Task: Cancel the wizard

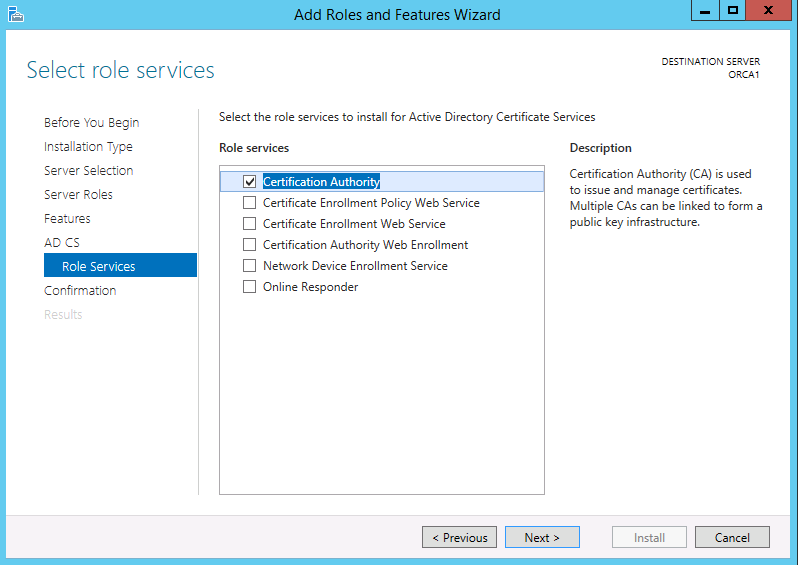Action: coord(731,538)
